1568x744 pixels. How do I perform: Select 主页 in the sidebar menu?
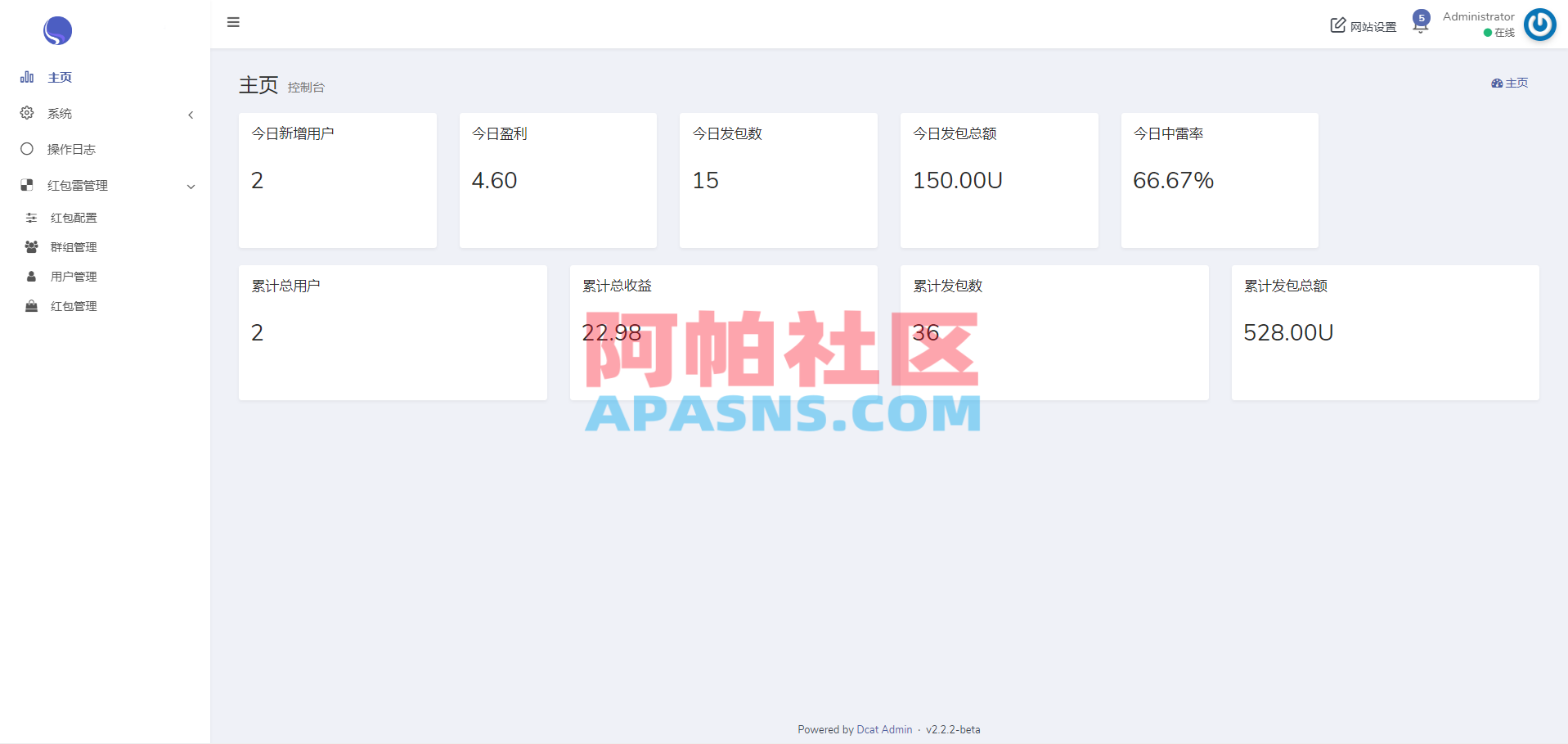click(x=59, y=77)
